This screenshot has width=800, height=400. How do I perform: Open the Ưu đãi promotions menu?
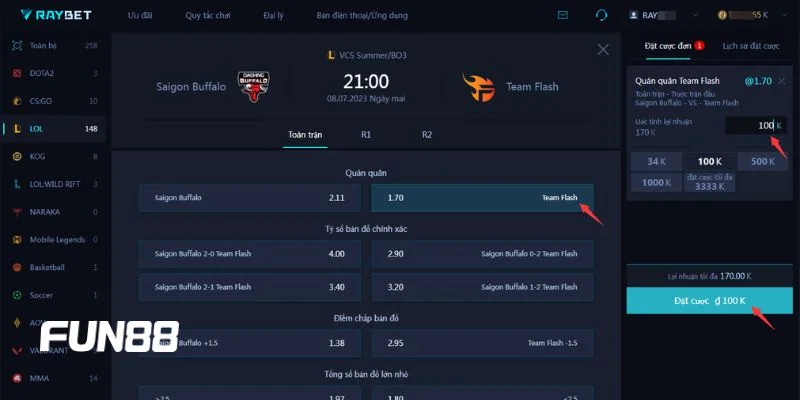tap(141, 16)
